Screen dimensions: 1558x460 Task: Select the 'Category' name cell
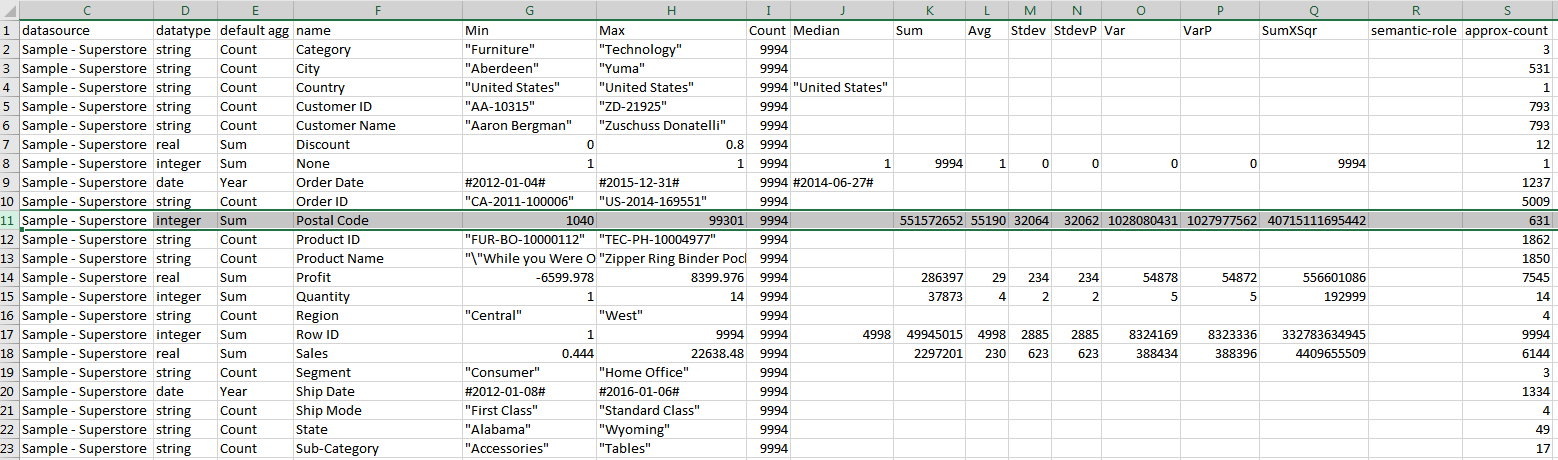pyautogui.click(x=377, y=49)
